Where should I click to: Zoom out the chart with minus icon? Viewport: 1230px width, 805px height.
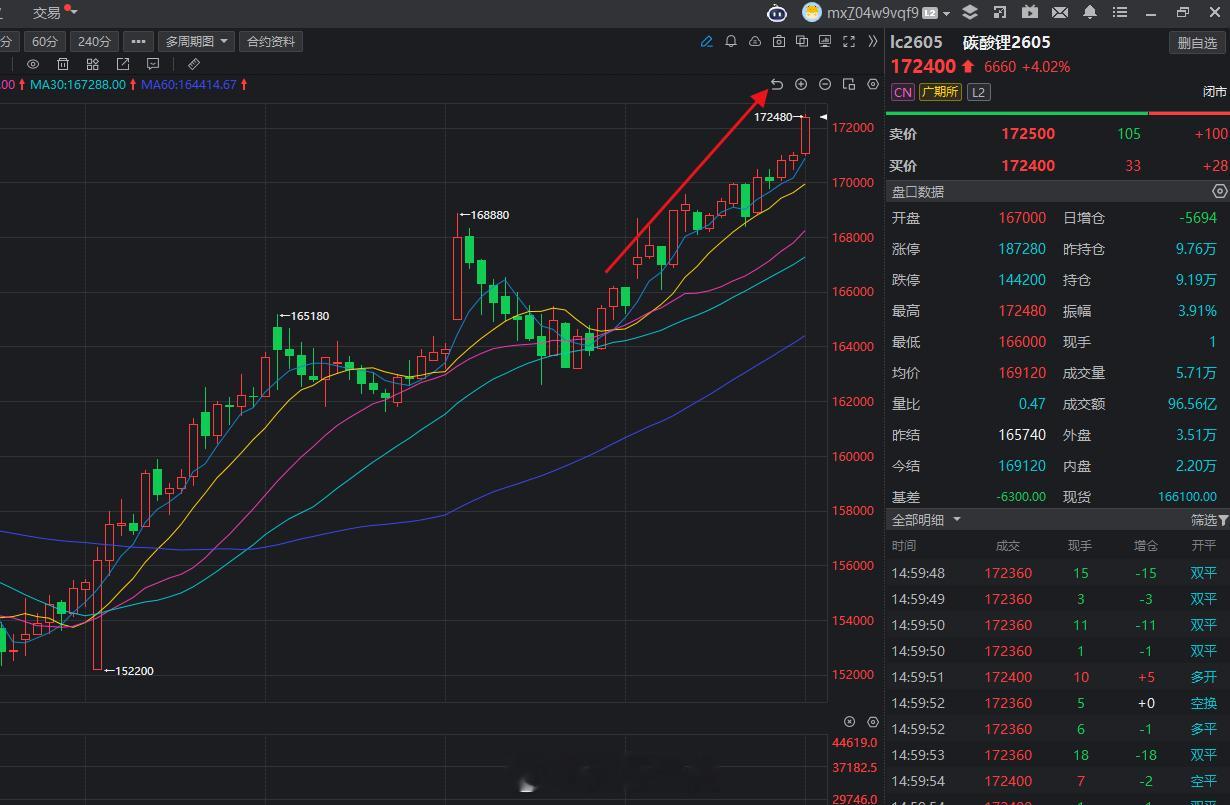tap(825, 84)
